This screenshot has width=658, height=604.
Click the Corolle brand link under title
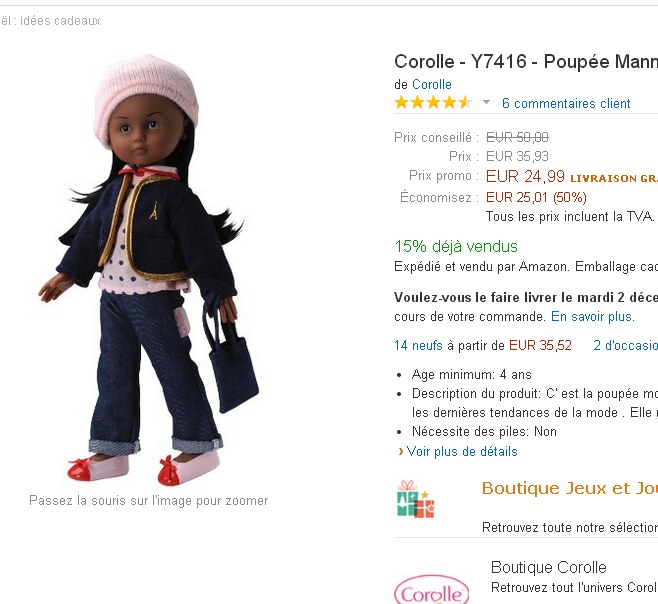click(x=431, y=85)
